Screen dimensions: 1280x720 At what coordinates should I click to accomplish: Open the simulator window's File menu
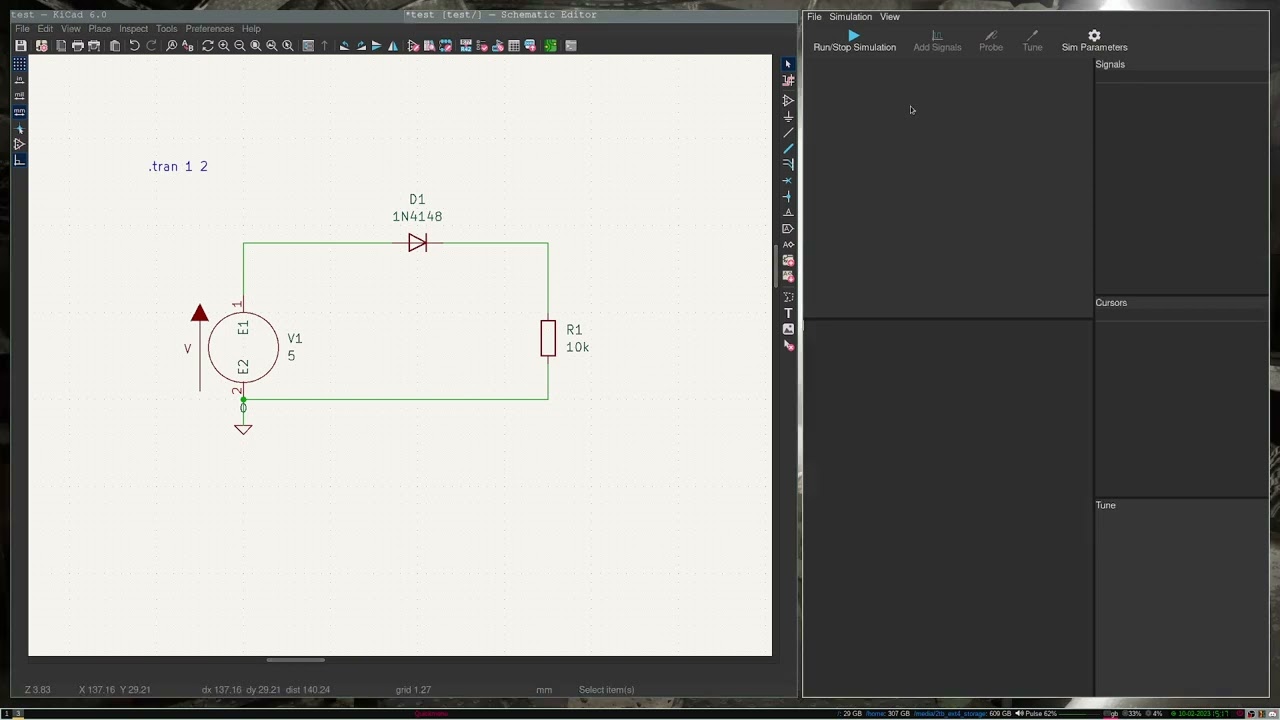click(814, 17)
